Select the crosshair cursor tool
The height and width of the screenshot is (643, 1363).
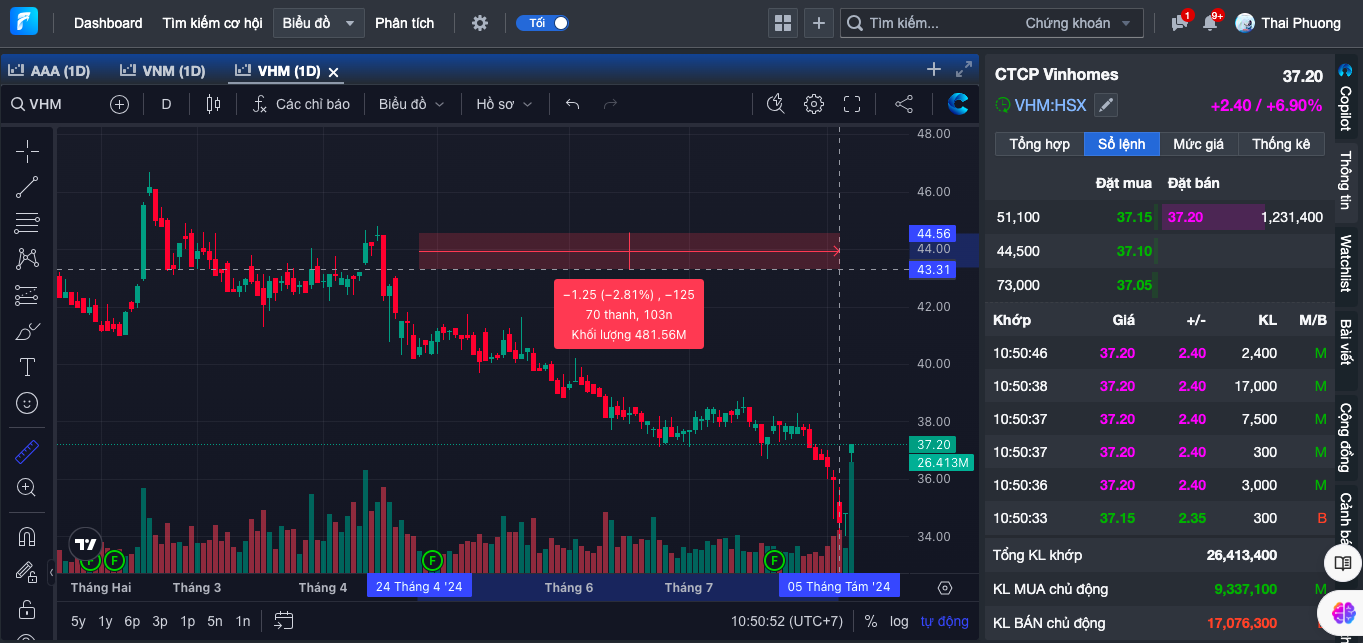[x=27, y=151]
